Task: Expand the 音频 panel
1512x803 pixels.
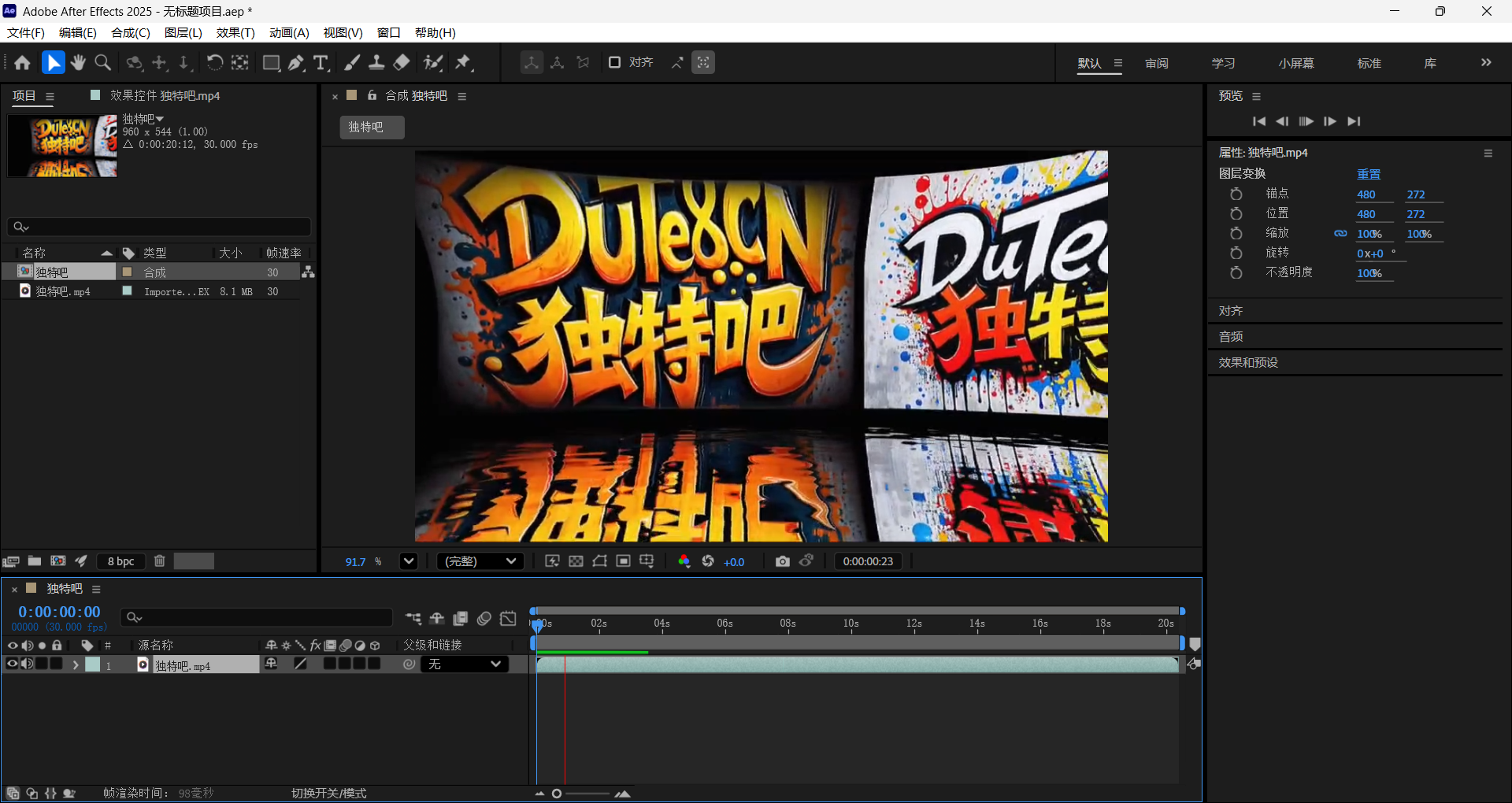Action: [1231, 337]
